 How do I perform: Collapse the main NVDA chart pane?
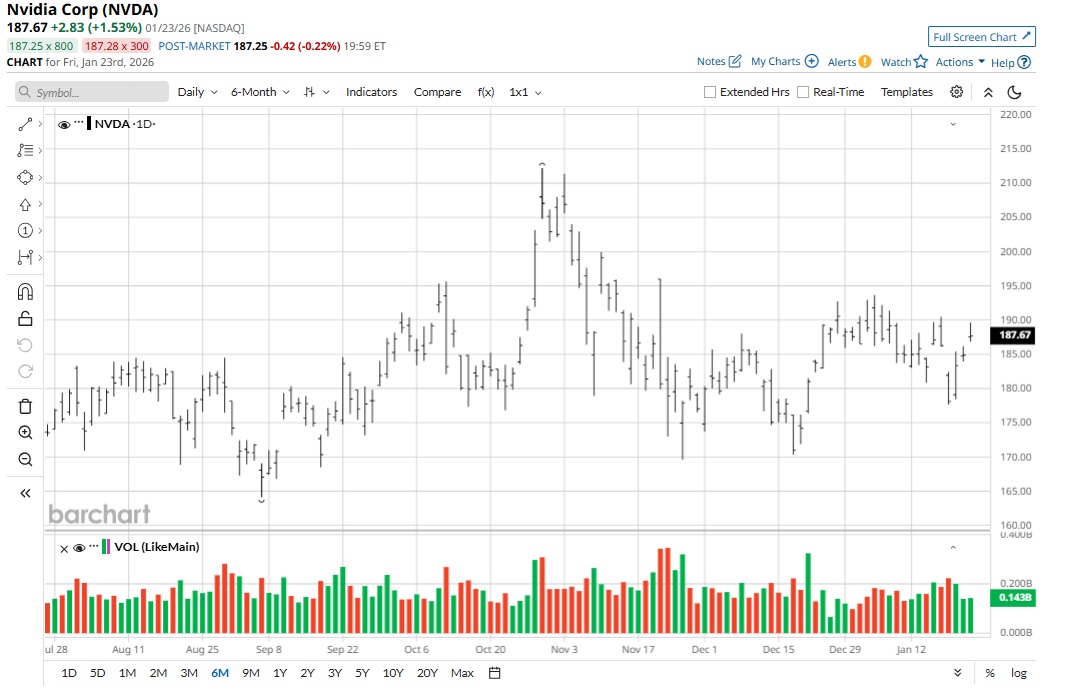953,124
